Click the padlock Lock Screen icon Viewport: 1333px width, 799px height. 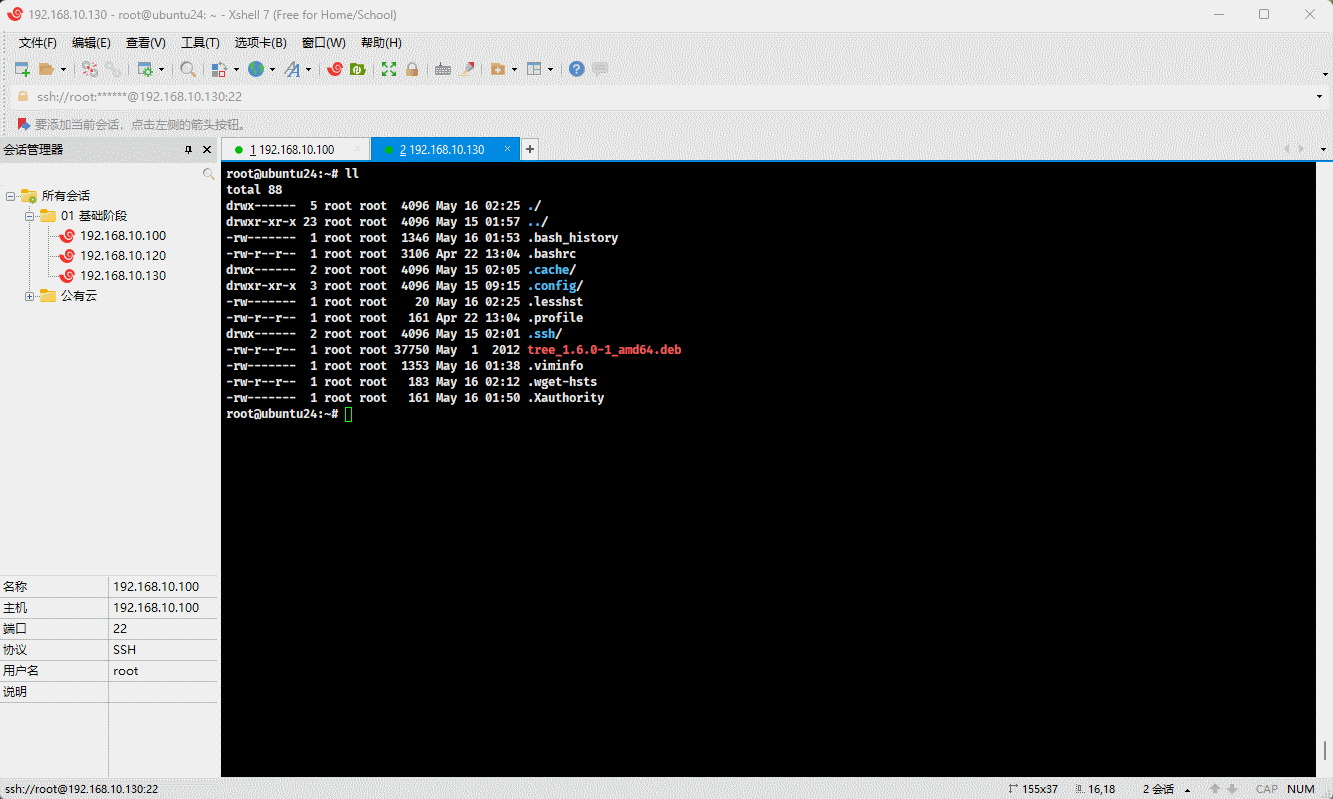(x=411, y=69)
